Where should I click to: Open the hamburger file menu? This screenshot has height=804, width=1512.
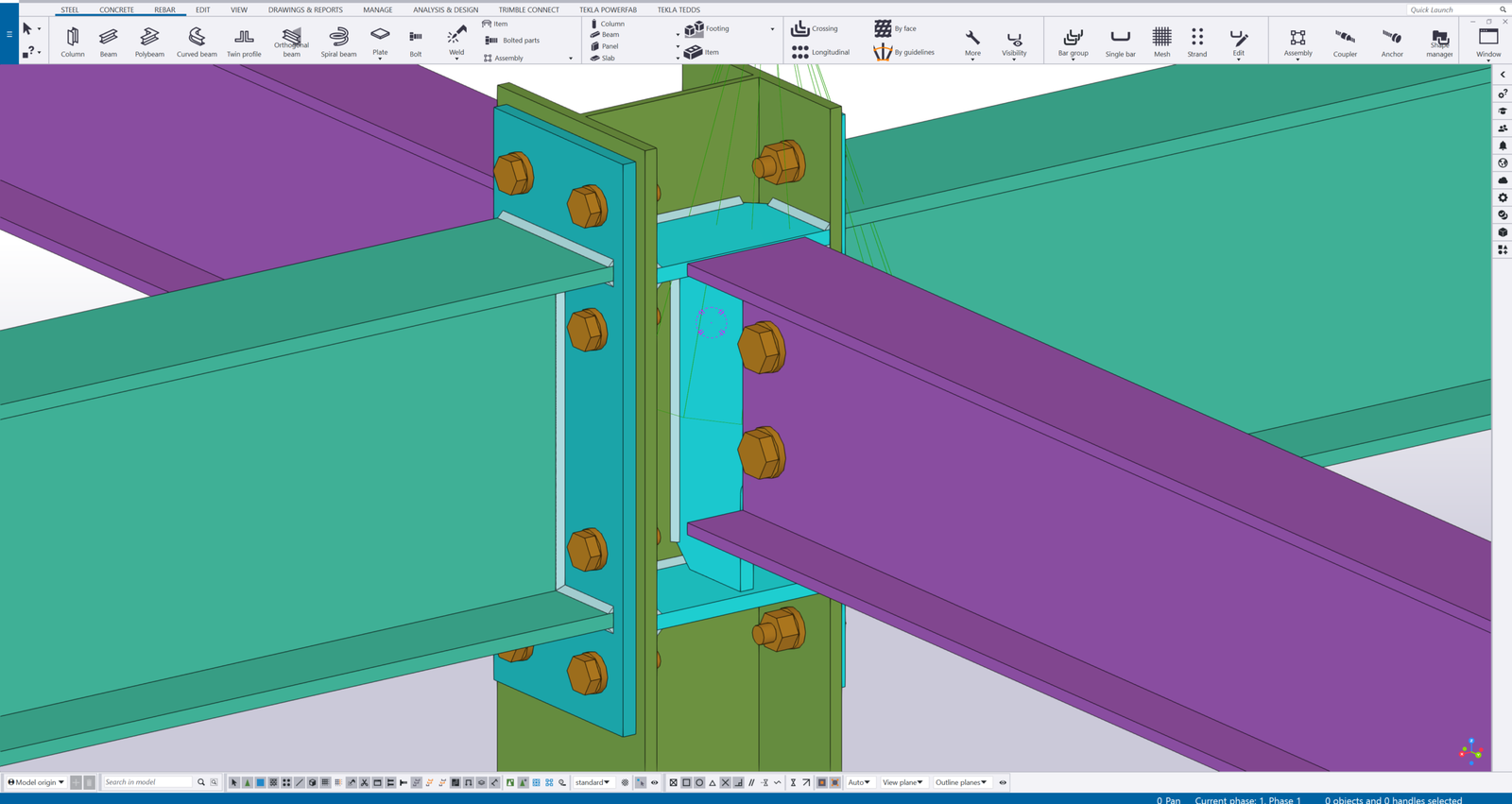coord(9,35)
